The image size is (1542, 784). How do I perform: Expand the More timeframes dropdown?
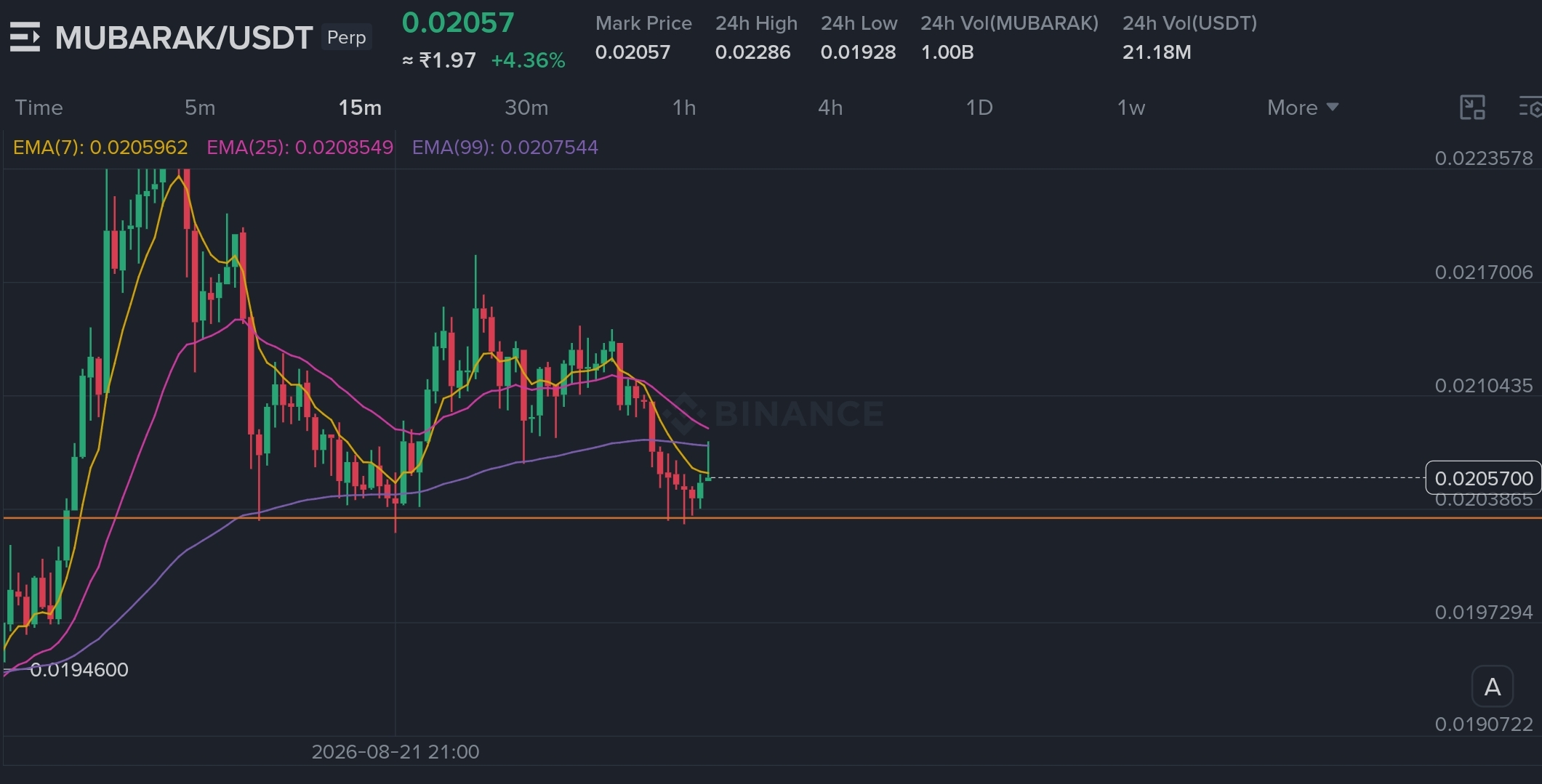pos(1302,108)
